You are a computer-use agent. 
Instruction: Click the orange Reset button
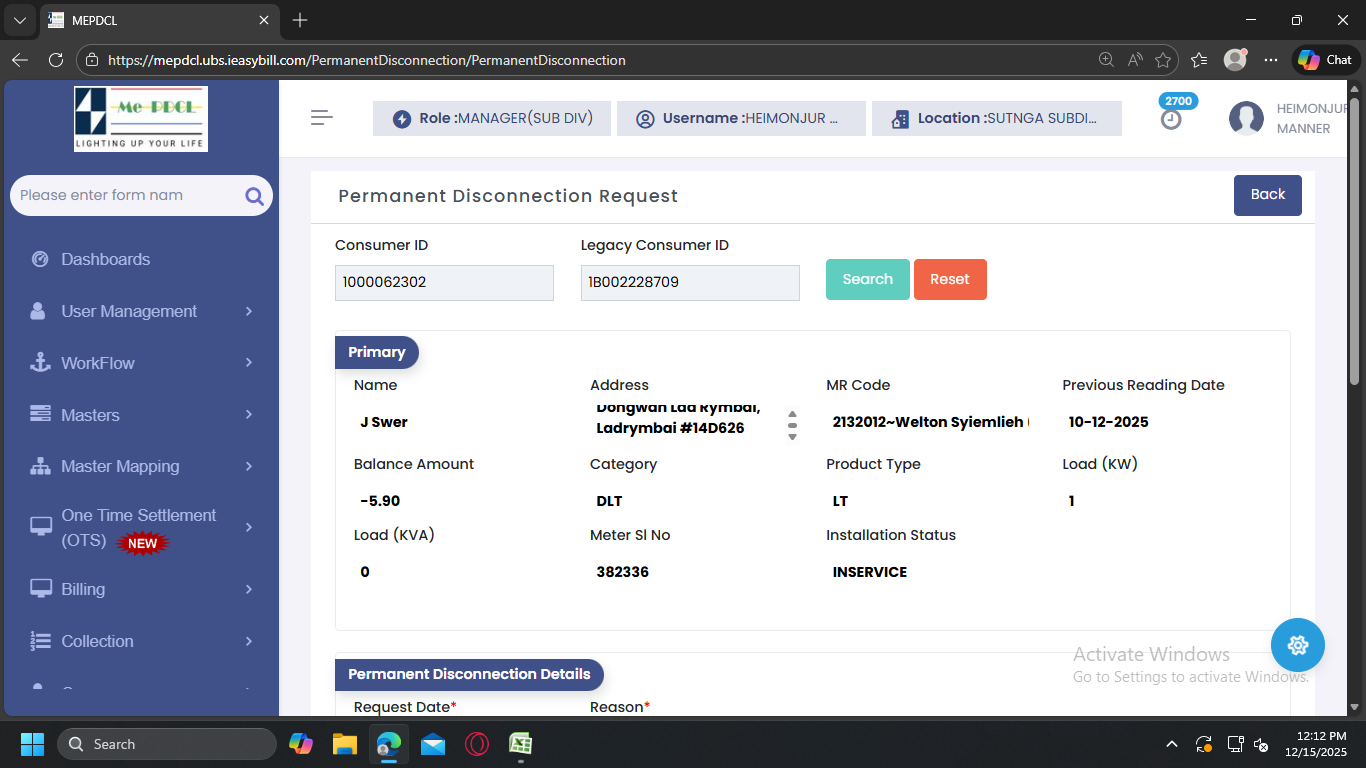tap(949, 280)
